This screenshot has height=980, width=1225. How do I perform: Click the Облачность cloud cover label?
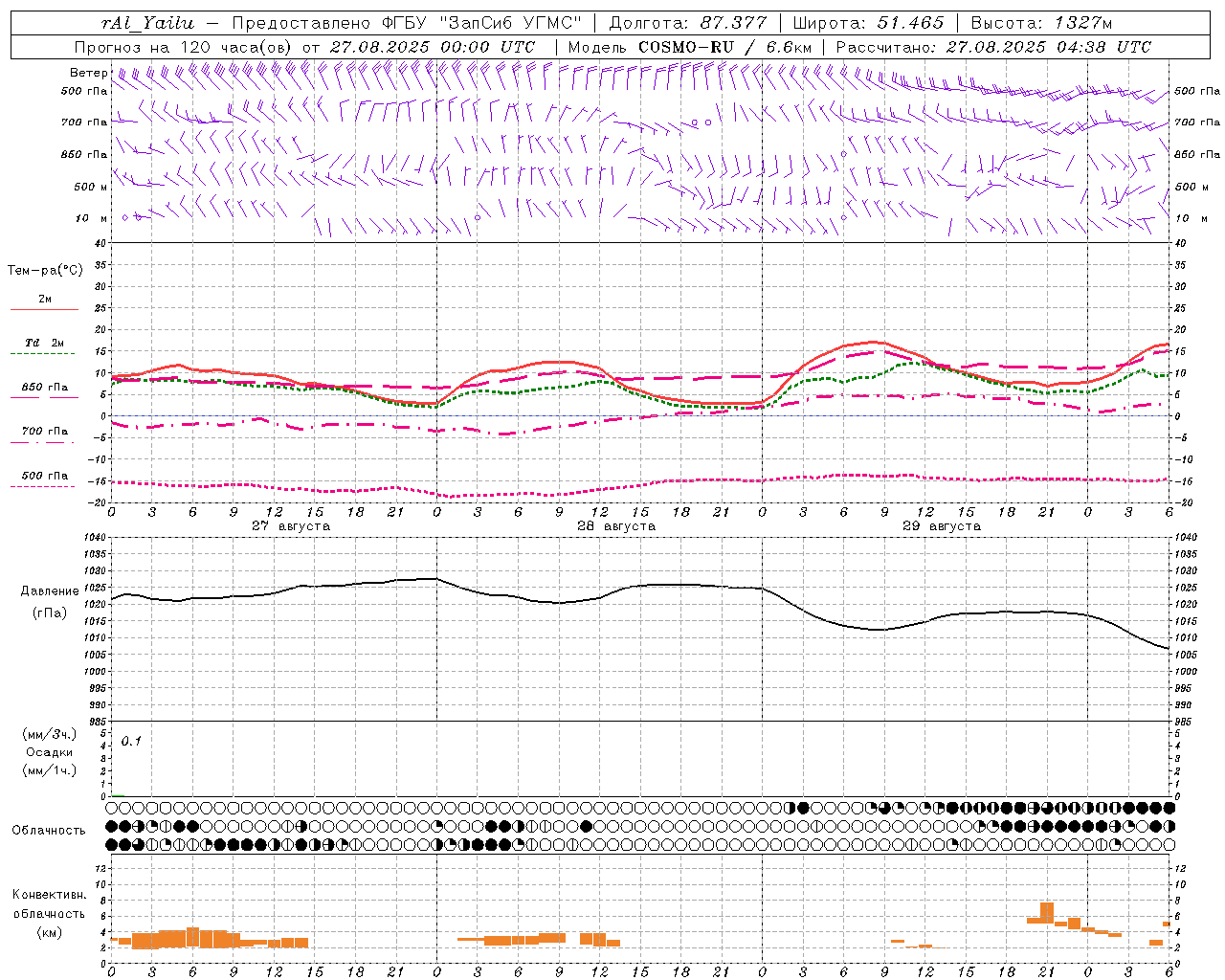[49, 831]
